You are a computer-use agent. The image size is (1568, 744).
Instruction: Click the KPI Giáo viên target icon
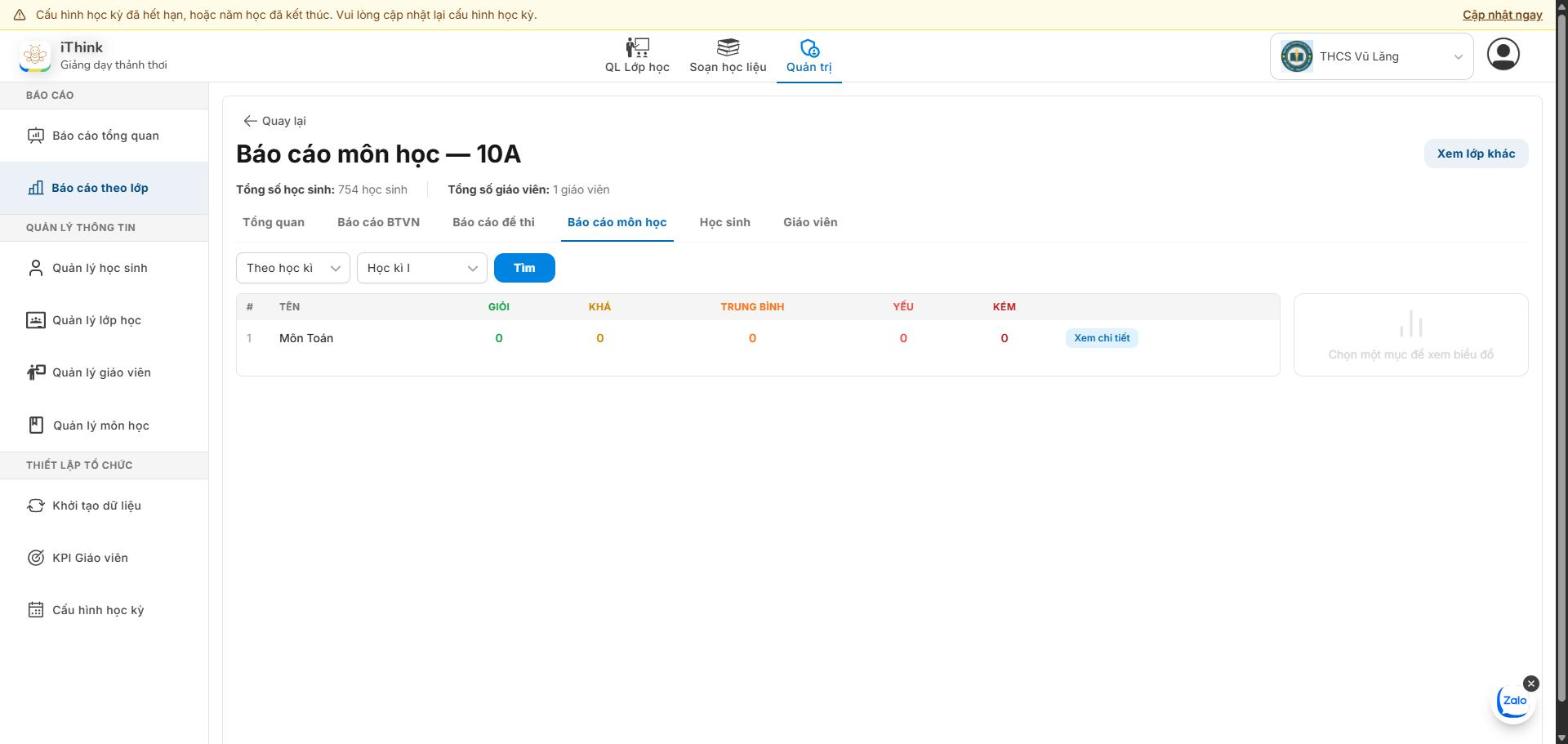(x=36, y=558)
